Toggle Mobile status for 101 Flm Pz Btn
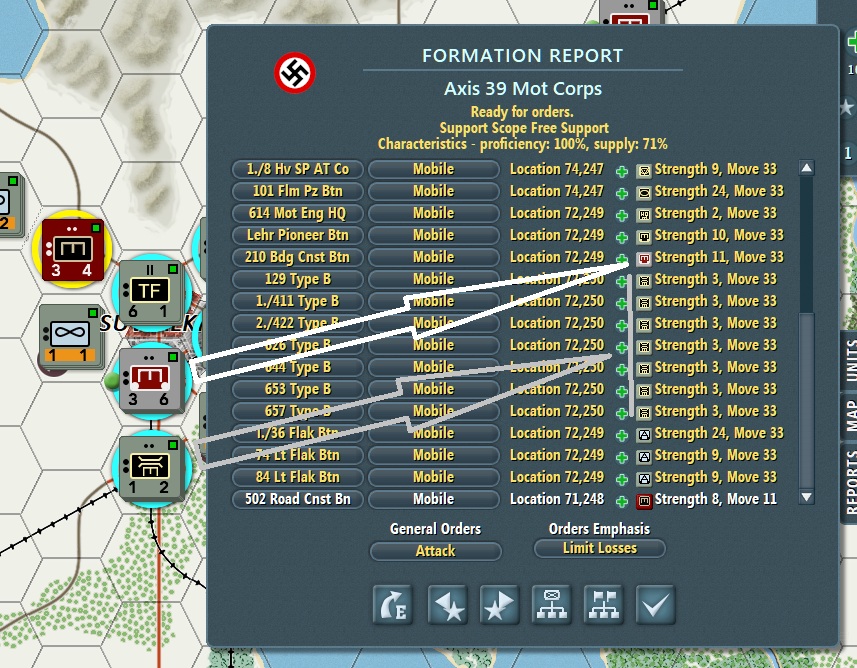 point(433,191)
